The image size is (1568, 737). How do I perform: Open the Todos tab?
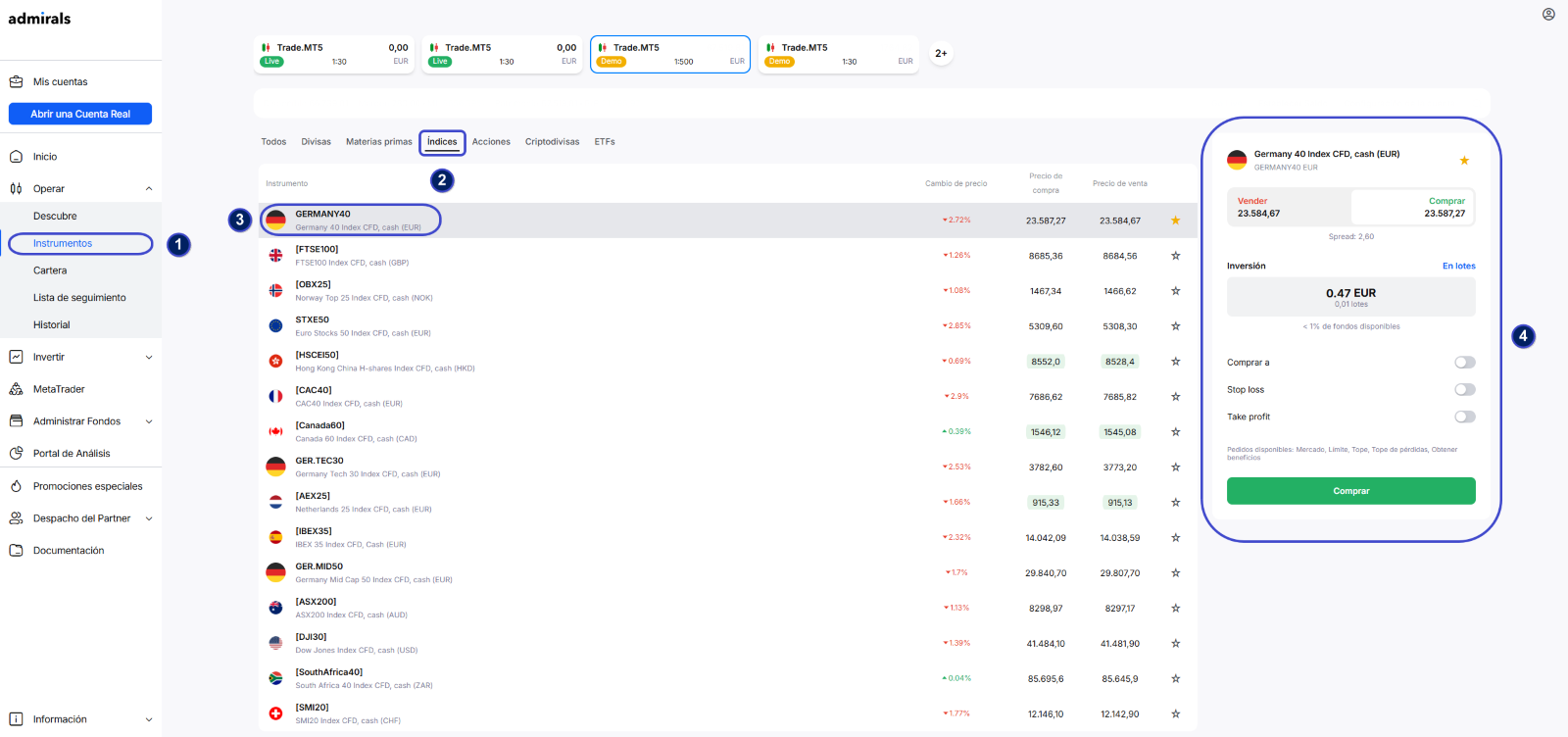(x=273, y=142)
